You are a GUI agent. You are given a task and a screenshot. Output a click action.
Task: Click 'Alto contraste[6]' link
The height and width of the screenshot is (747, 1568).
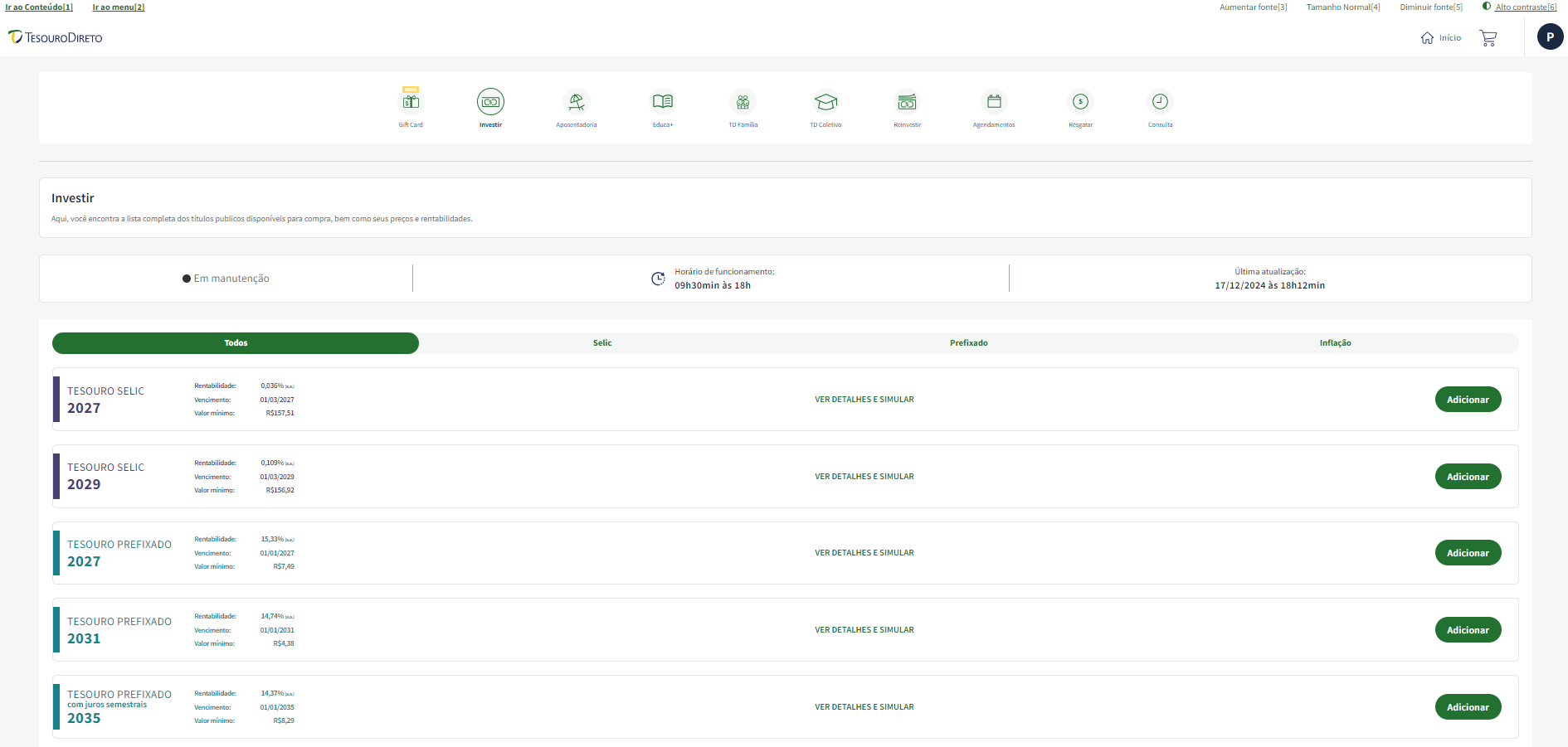(x=1526, y=7)
